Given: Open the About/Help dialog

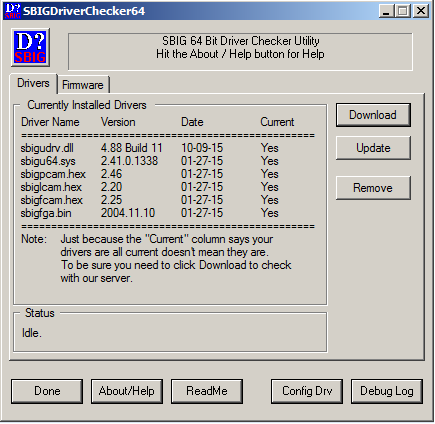Looking at the screenshot, I should point(127,391).
